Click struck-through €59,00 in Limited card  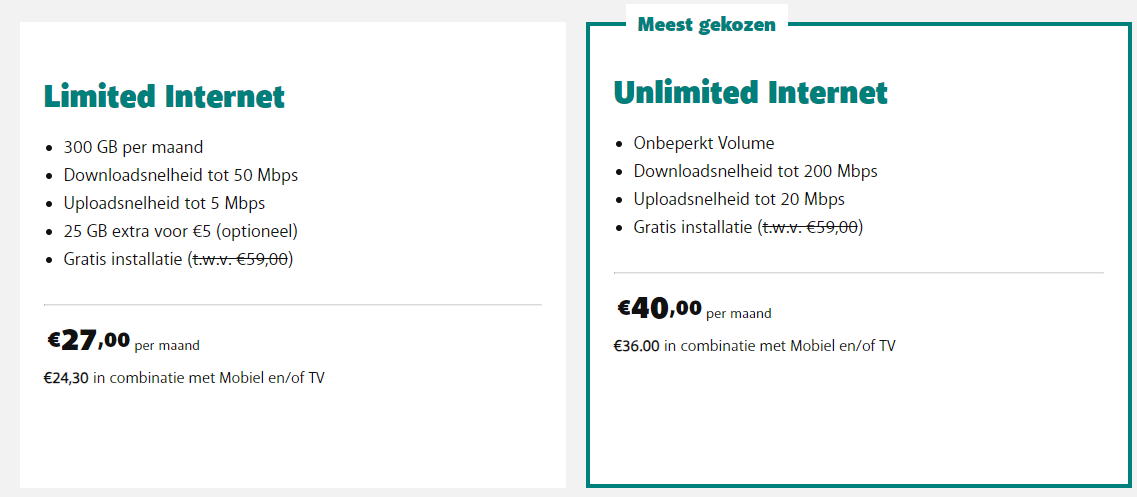240,260
